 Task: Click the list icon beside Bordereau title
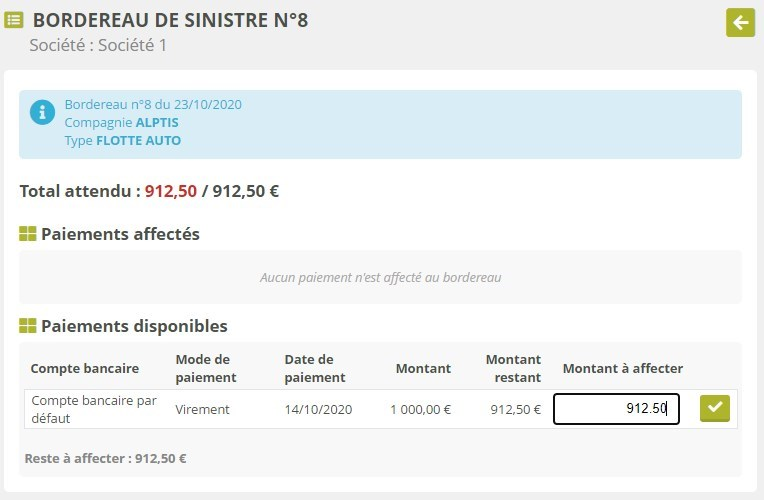15,20
